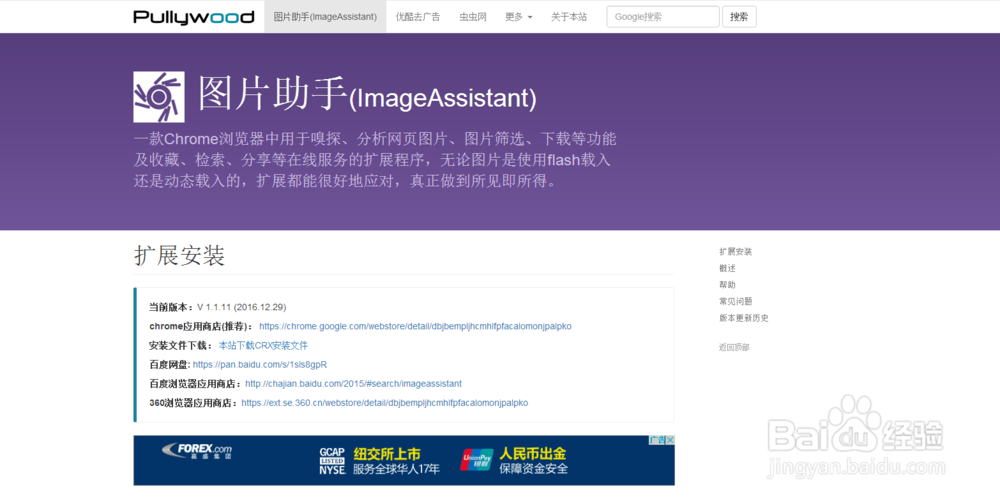Click the Pullywood site logo
The width and height of the screenshot is (1000, 501).
194,17
